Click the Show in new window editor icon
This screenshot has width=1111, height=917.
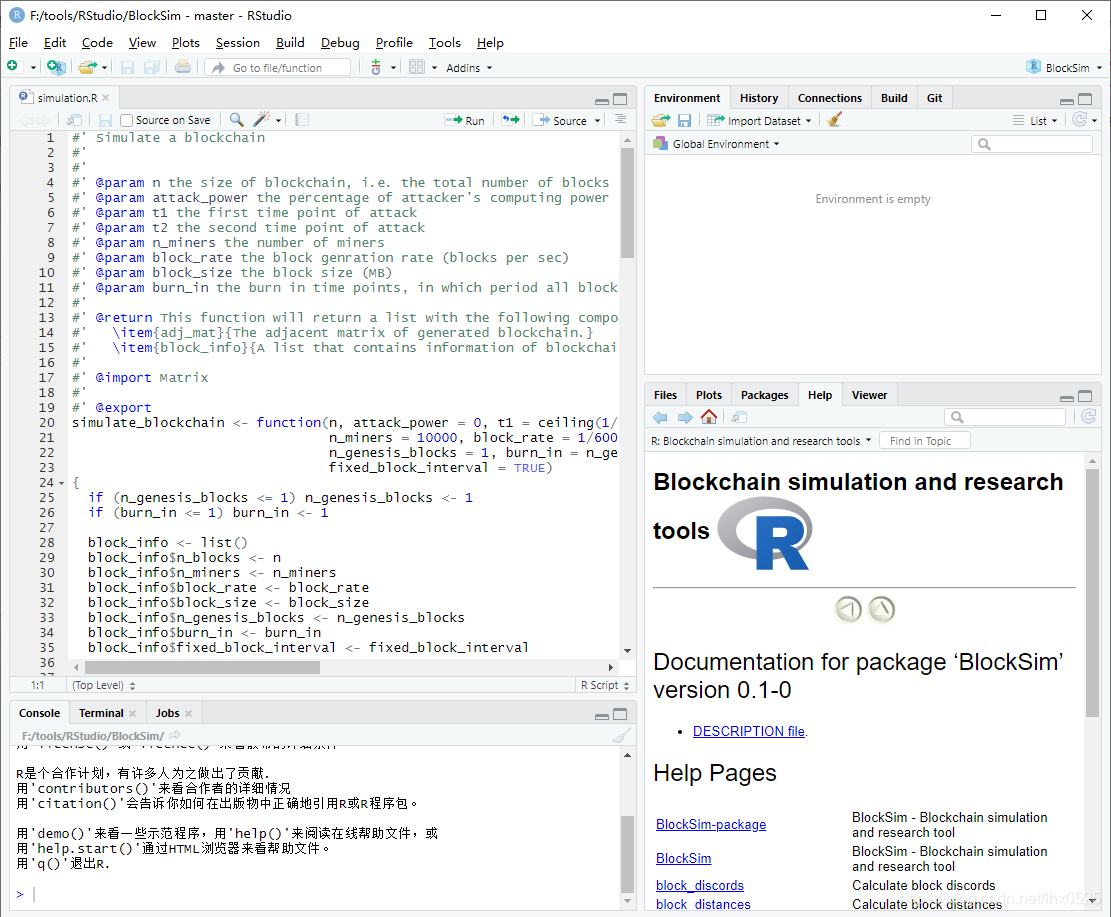pos(74,120)
